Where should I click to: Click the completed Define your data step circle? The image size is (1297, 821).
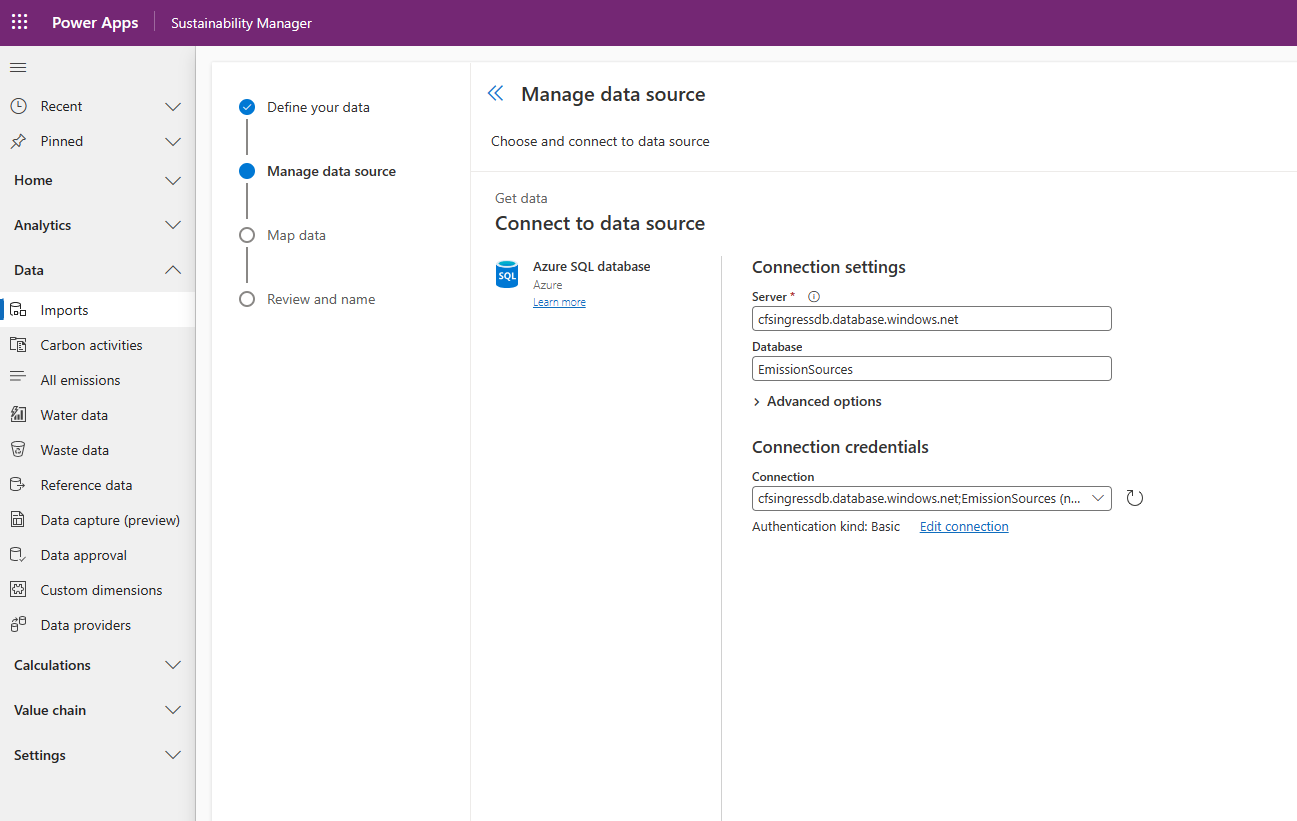click(247, 107)
